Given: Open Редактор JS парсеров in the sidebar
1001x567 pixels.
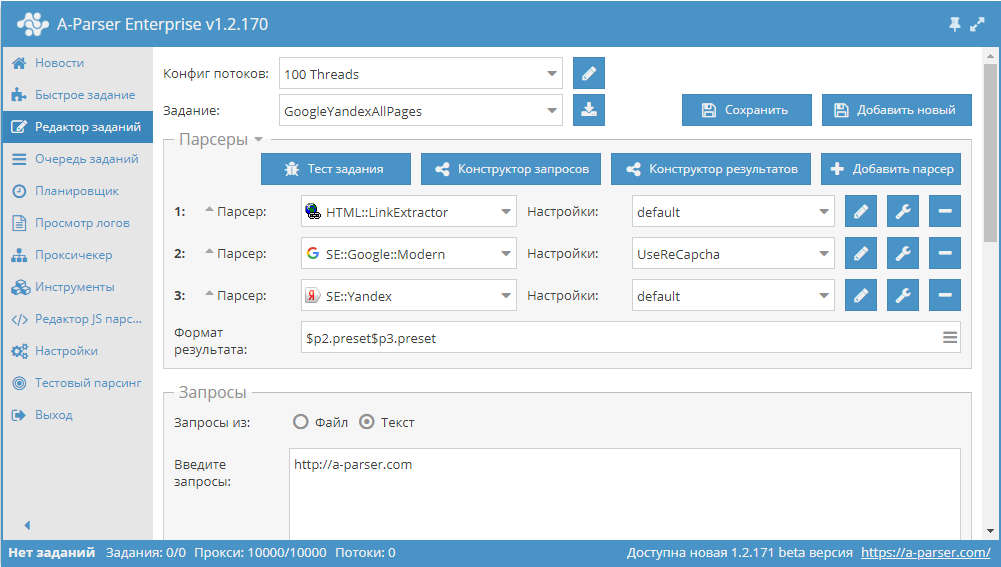Looking at the screenshot, I should pyautogui.click(x=77, y=318).
